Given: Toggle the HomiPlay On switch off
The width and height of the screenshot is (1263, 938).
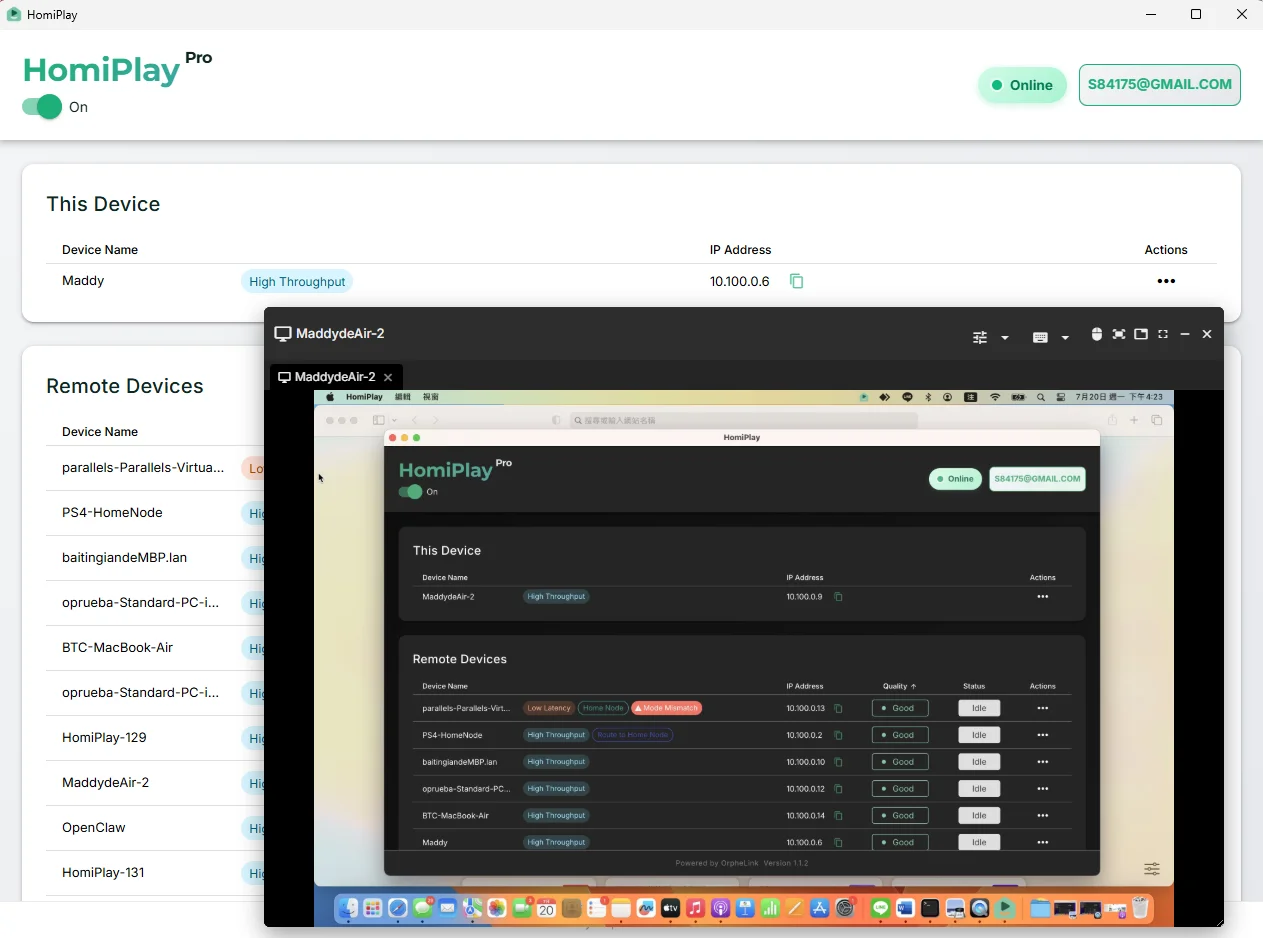Looking at the screenshot, I should [42, 107].
